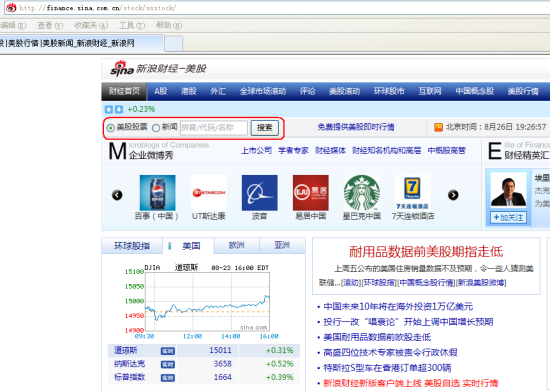Open the 港股 navigation item
This screenshot has height=392, width=550.
pos(189,91)
